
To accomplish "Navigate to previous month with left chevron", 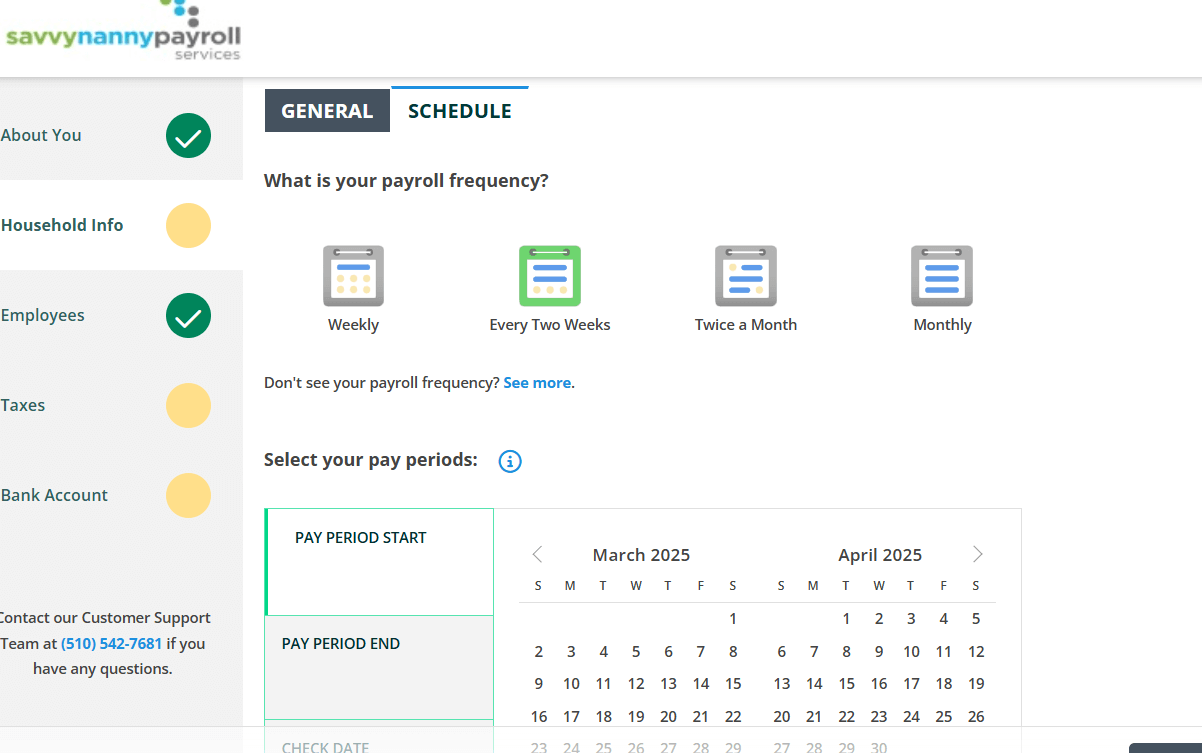I will pyautogui.click(x=537, y=554).
